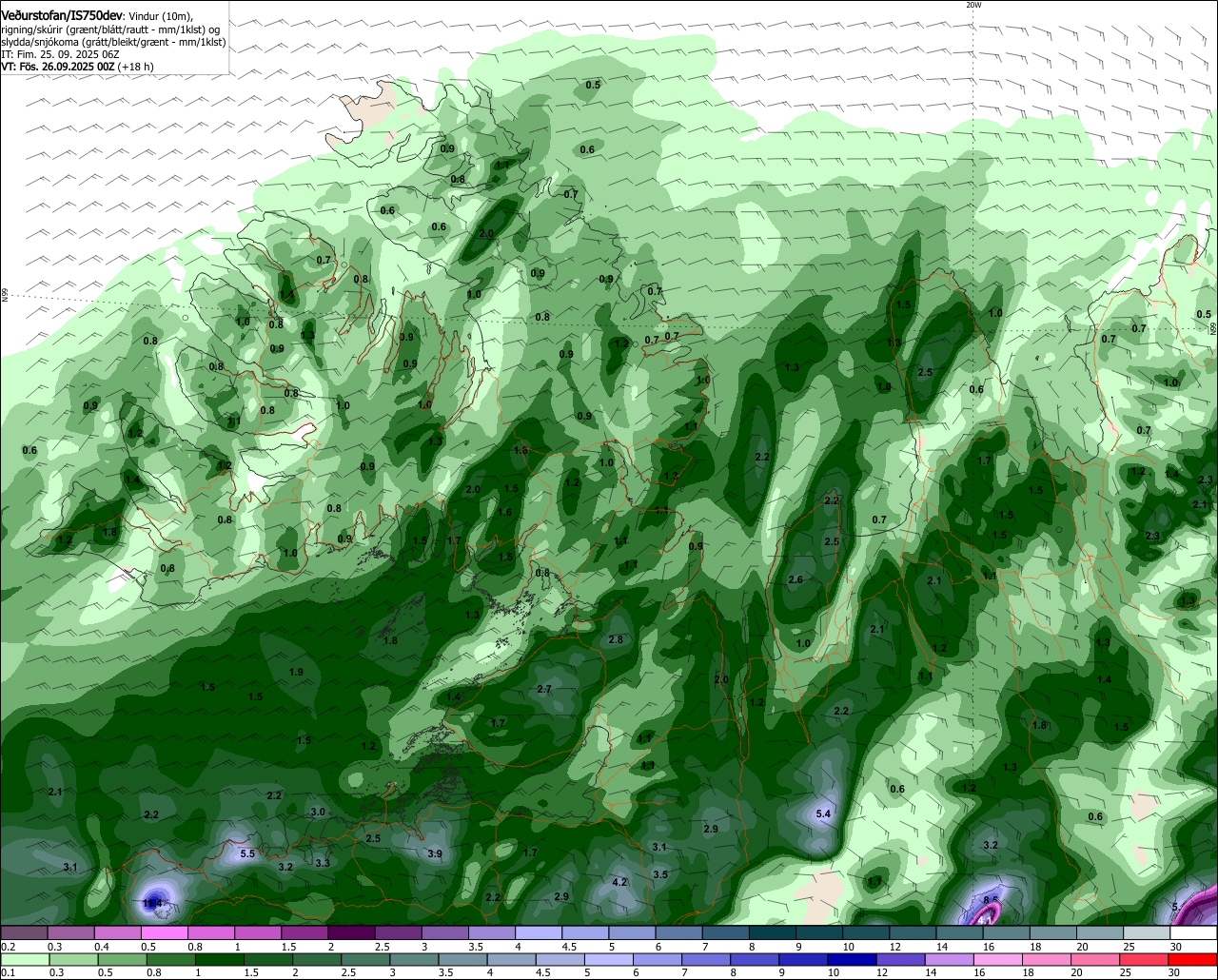Click the 'IT: Fim. 25. 09. 2025 06Z' line
Viewport: 1218px width, 980px height.
pos(60,54)
